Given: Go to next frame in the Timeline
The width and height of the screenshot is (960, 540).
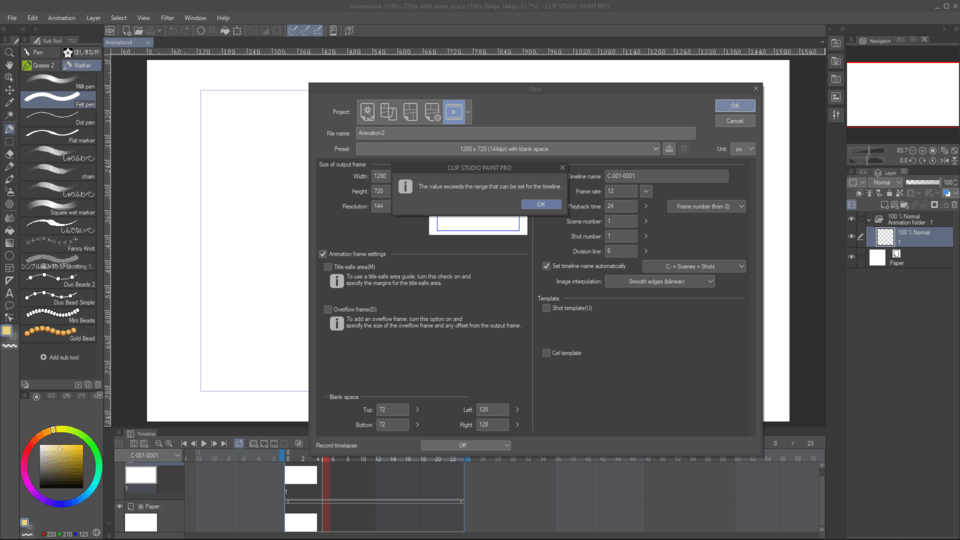Looking at the screenshot, I should click(x=214, y=444).
